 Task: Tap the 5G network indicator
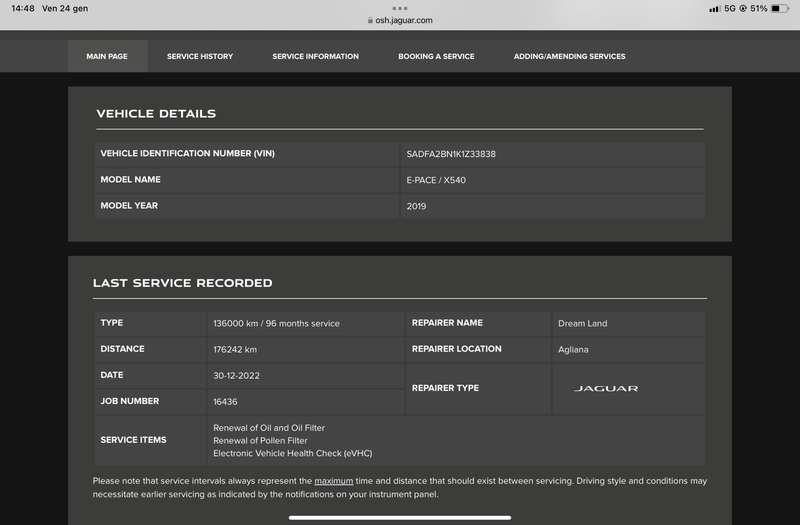pos(730,9)
